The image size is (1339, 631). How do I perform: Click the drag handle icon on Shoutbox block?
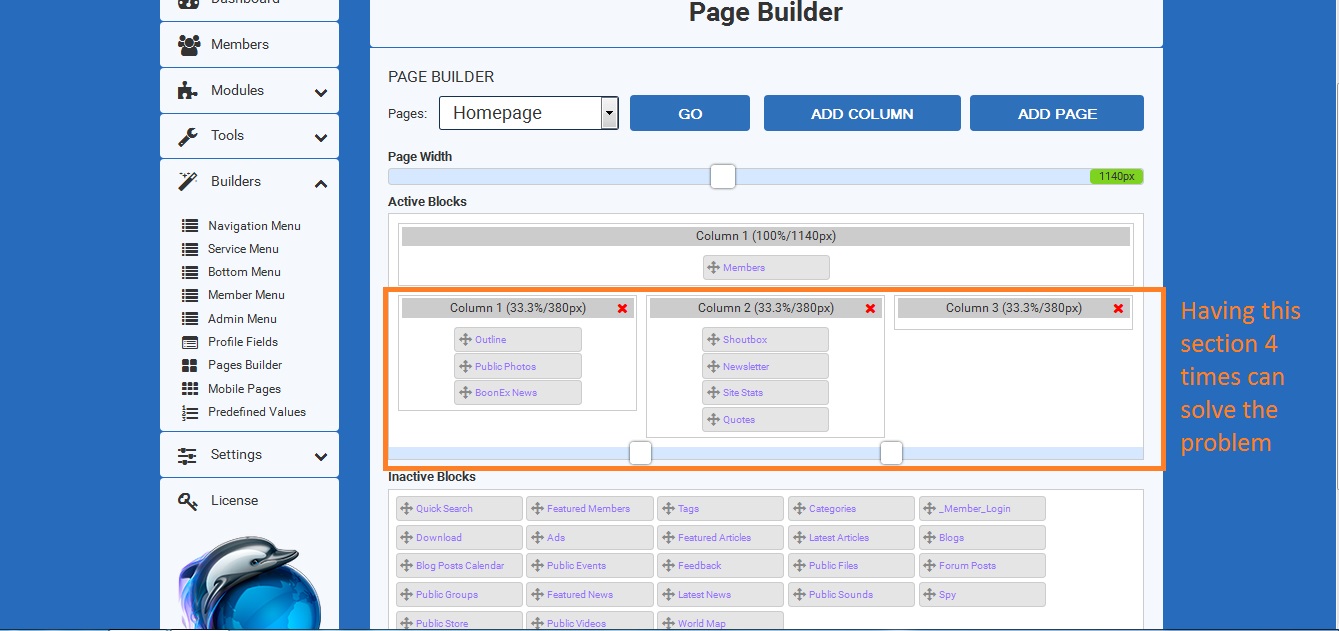[713, 340]
